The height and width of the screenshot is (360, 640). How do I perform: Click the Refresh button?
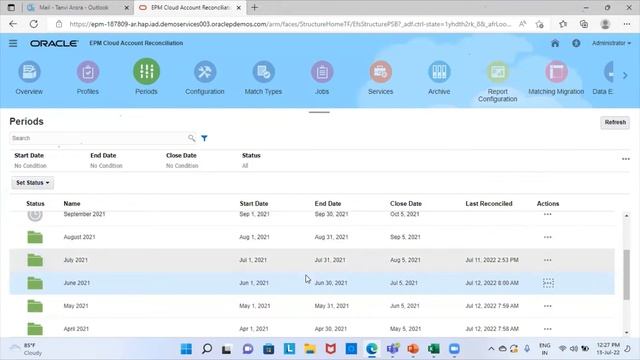point(615,122)
